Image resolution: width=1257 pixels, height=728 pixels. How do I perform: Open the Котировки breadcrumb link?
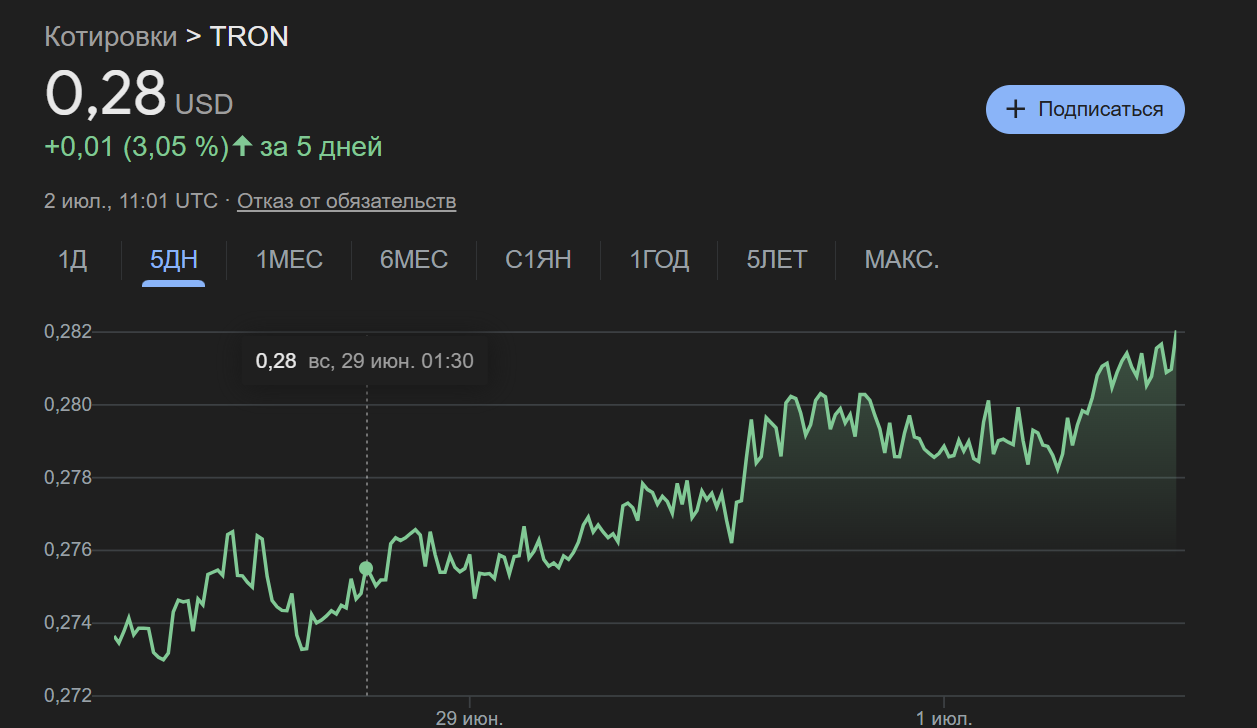[x=110, y=37]
